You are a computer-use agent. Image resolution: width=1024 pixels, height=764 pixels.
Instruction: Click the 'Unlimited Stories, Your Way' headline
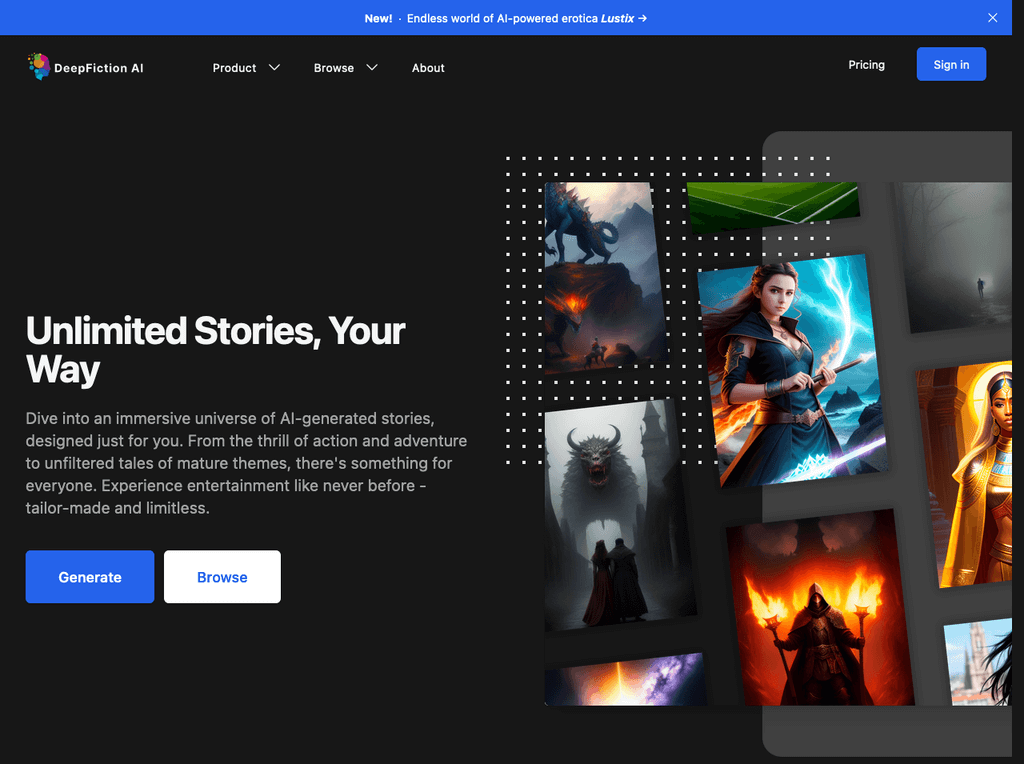pyautogui.click(x=216, y=350)
